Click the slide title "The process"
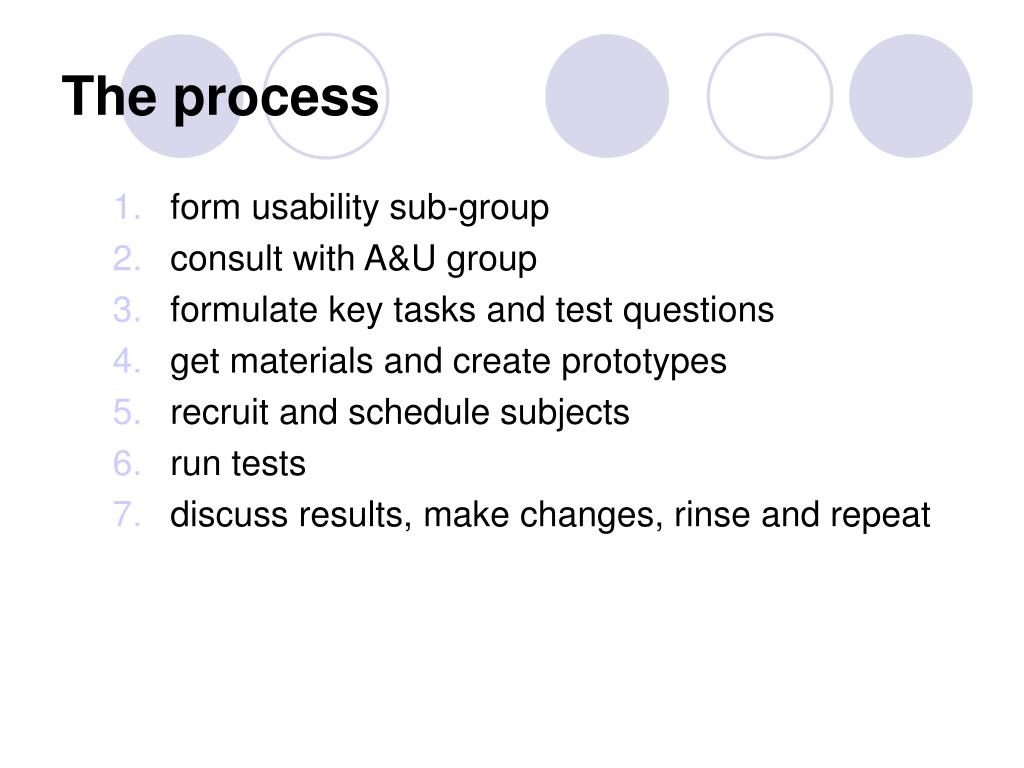 pos(220,97)
